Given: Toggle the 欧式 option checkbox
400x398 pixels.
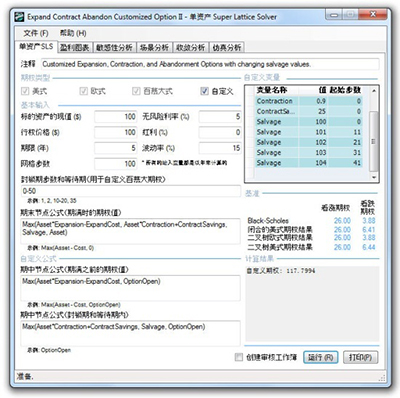Looking at the screenshot, I should pos(83,91).
